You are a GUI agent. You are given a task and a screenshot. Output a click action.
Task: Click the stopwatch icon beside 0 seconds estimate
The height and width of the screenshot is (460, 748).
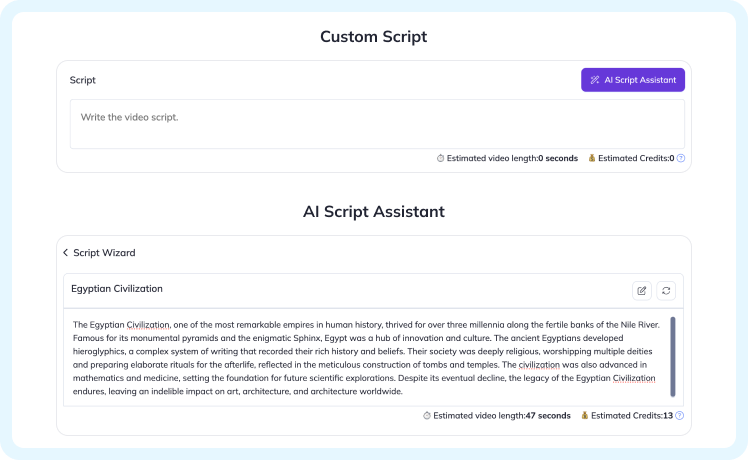[440, 158]
